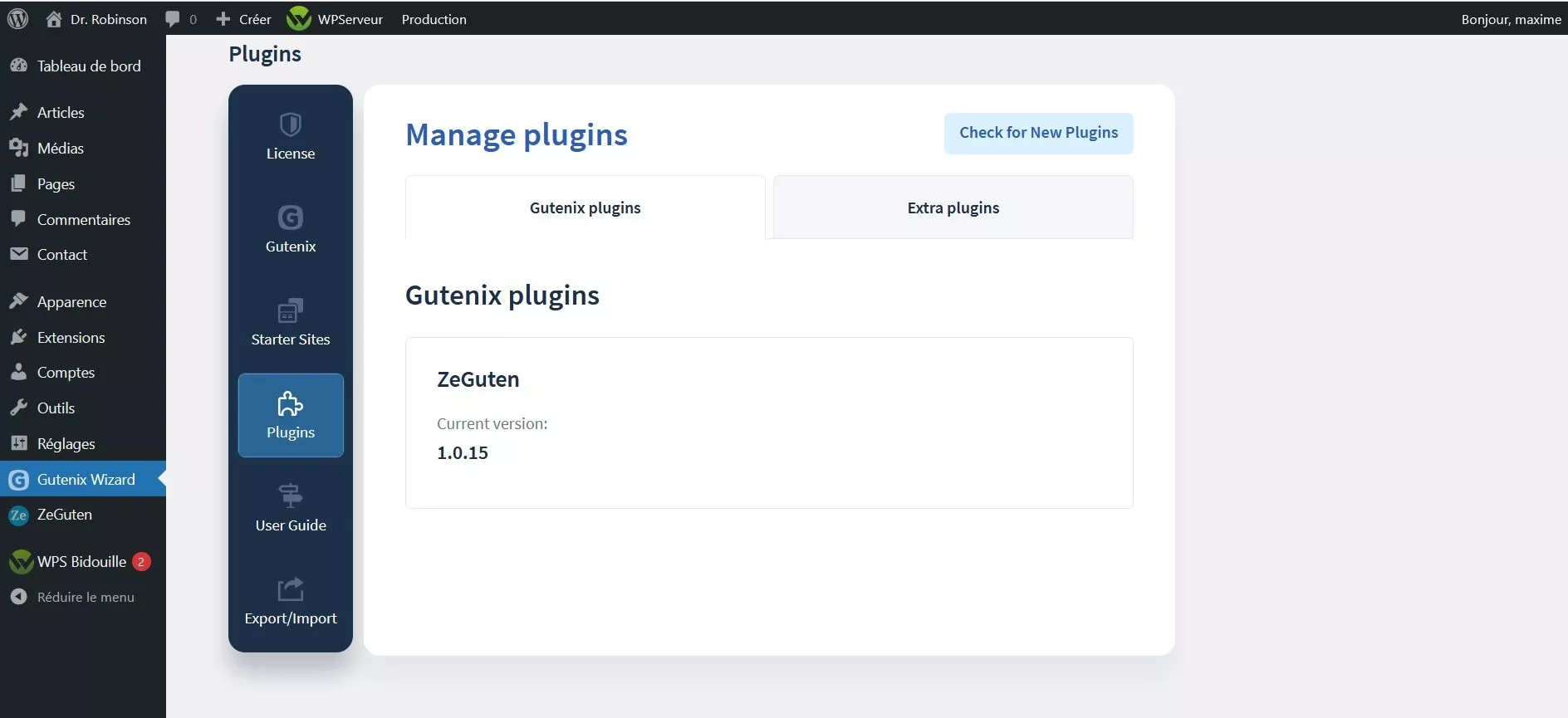Screen dimensions: 1568x718
Task: Click the Current version label
Action: (x=492, y=423)
